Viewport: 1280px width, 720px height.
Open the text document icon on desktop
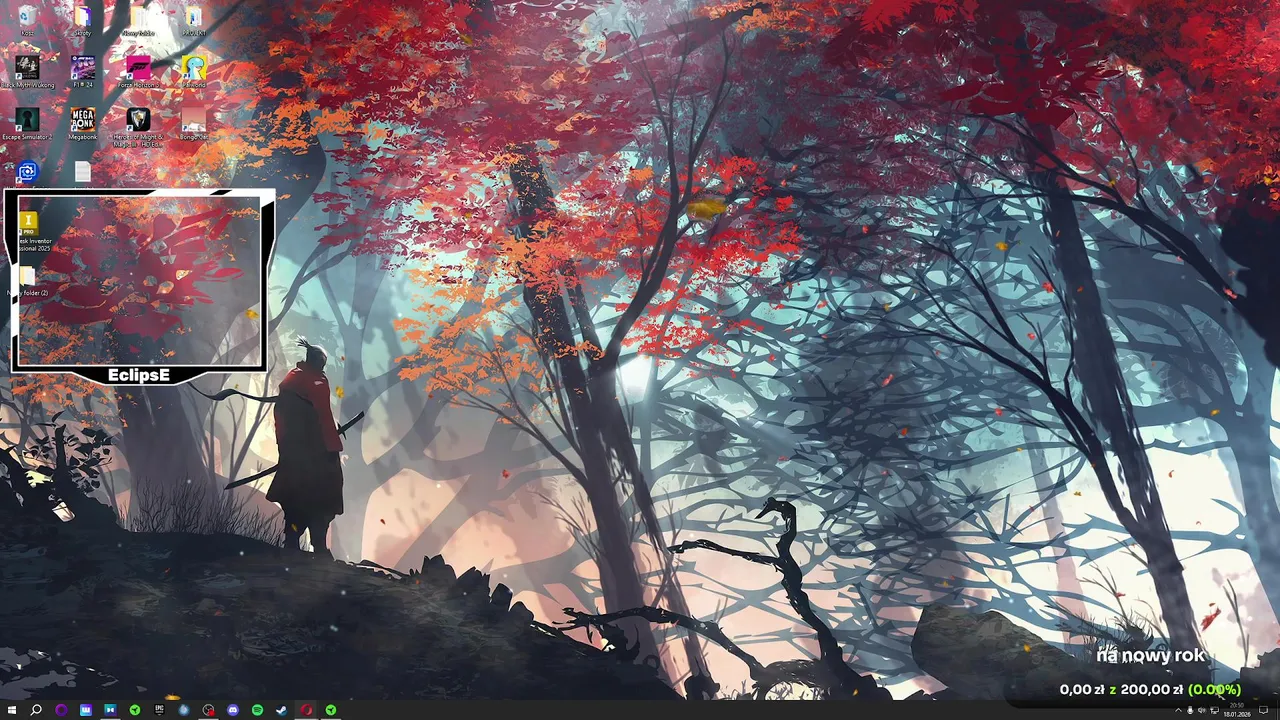point(83,173)
